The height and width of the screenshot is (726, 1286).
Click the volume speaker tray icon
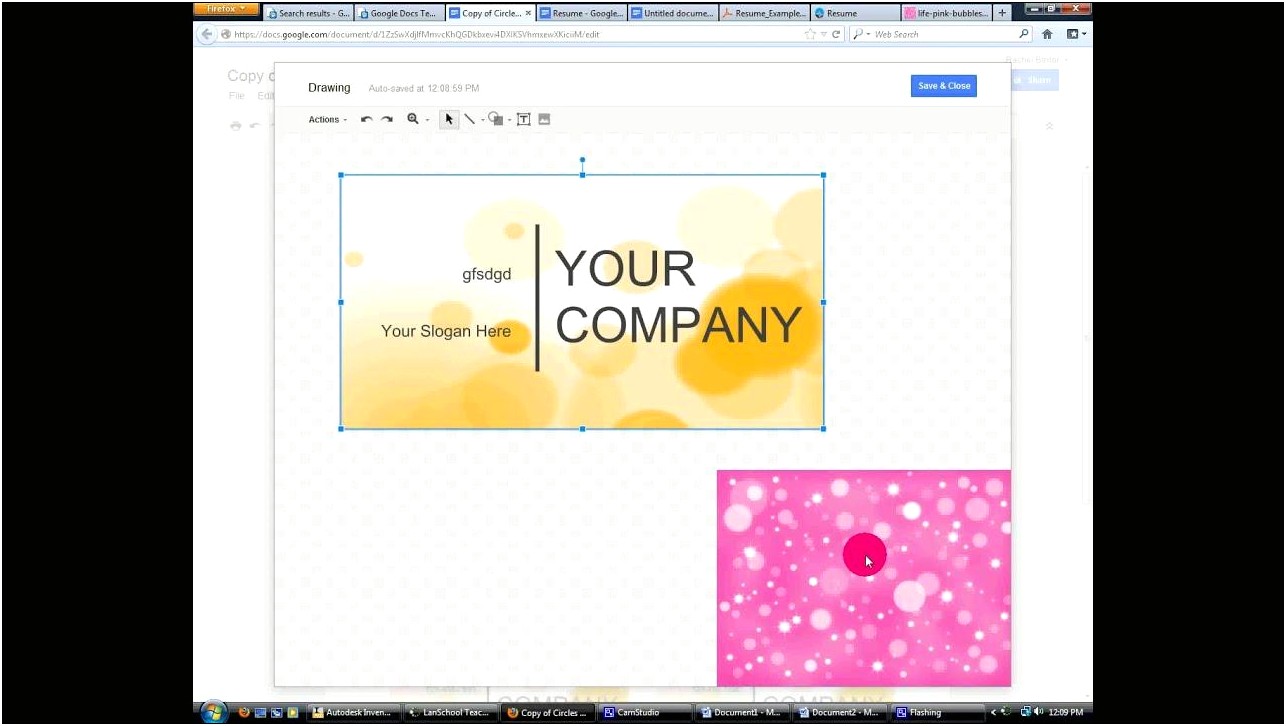[x=1040, y=713]
